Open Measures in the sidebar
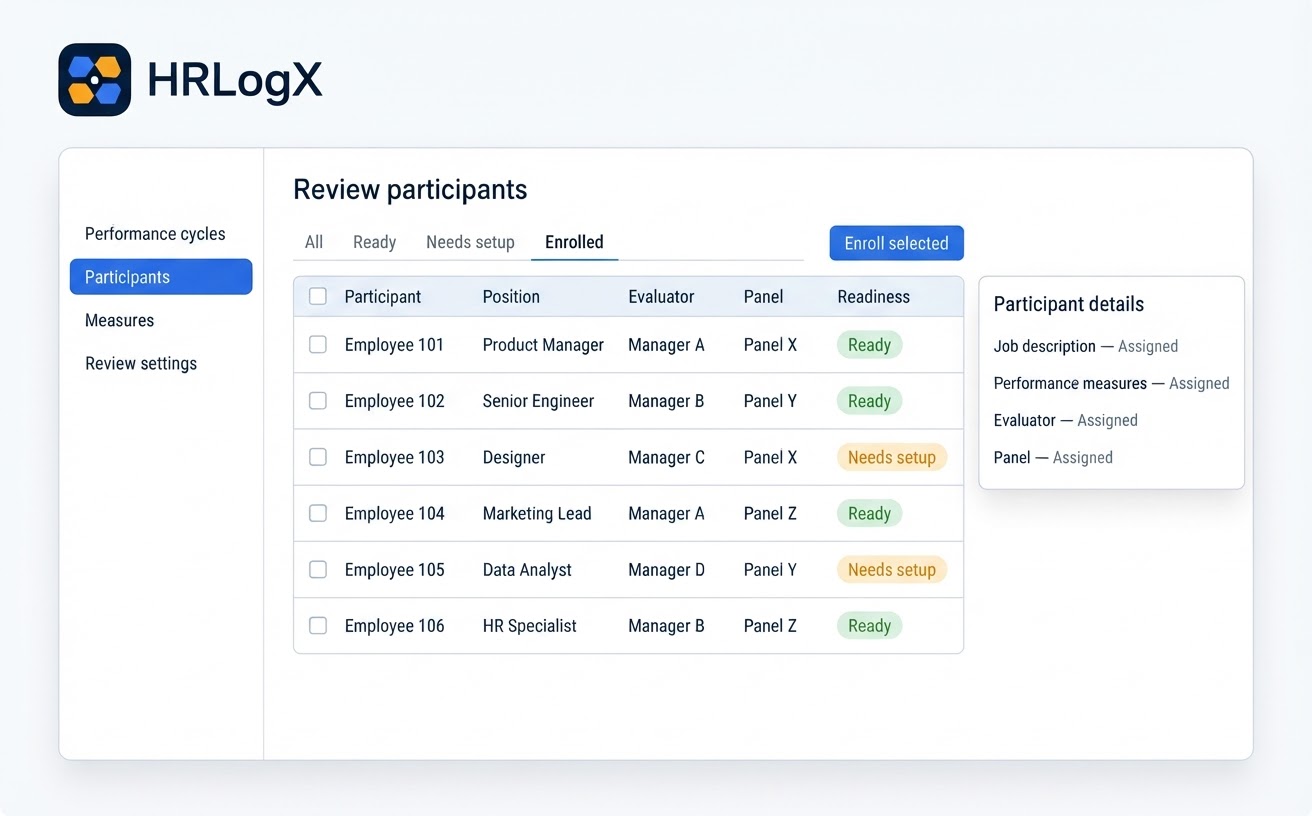This screenshot has height=816, width=1312. pyautogui.click(x=119, y=320)
